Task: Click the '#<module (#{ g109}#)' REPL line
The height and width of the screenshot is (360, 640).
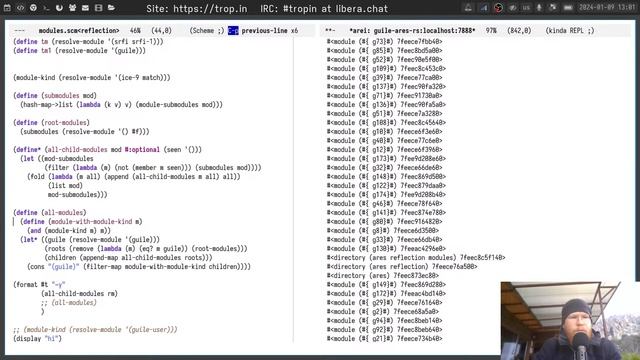Action: point(386,69)
